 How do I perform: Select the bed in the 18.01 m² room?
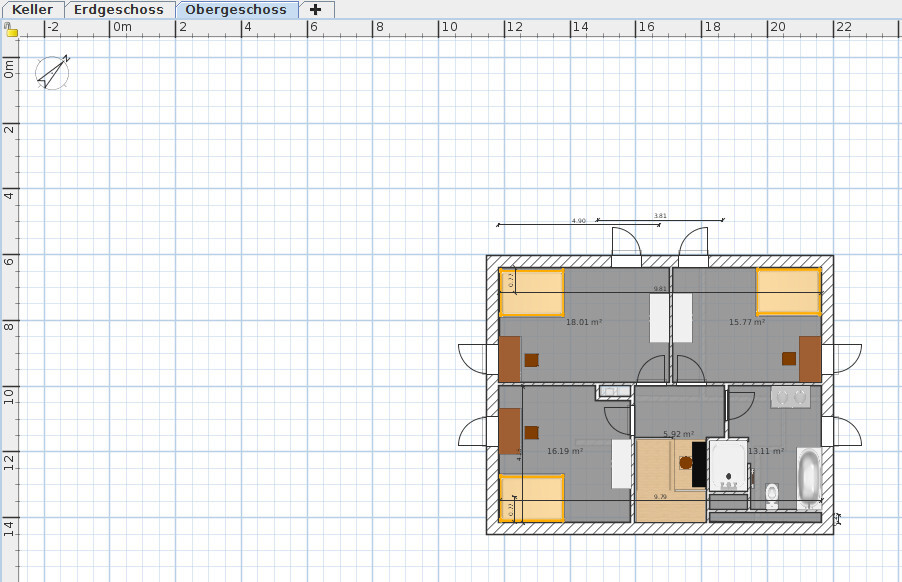(532, 292)
